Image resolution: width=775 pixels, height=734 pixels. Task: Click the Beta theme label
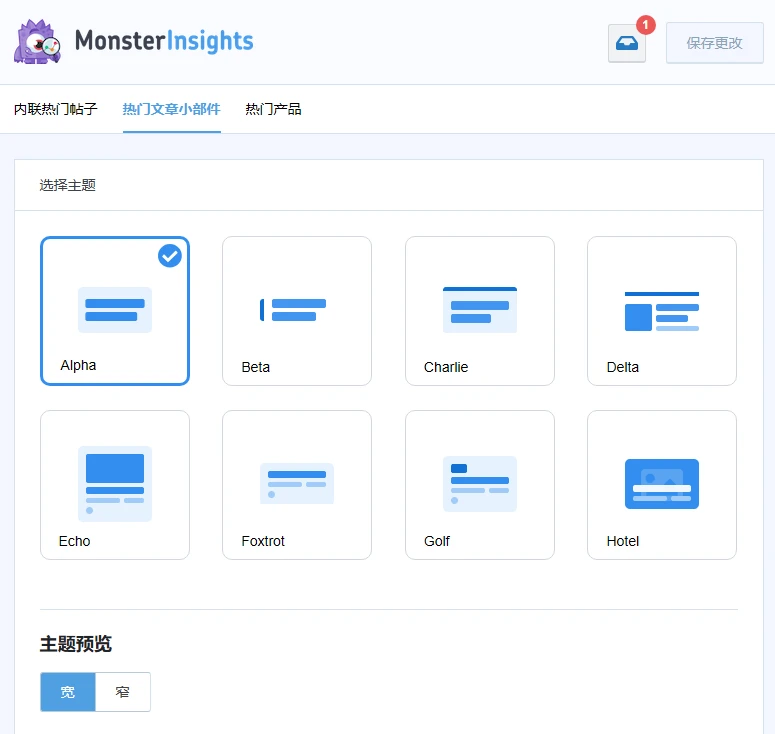click(x=256, y=367)
